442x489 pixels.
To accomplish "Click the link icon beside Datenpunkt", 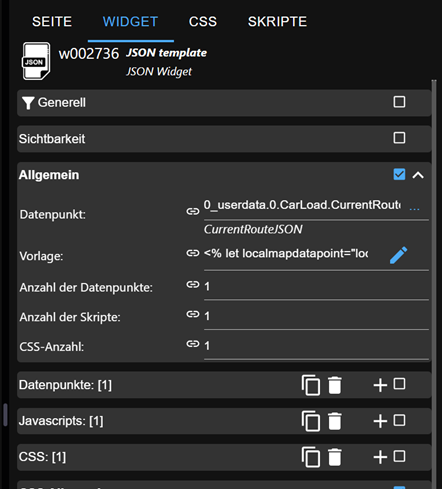I will (193, 211).
